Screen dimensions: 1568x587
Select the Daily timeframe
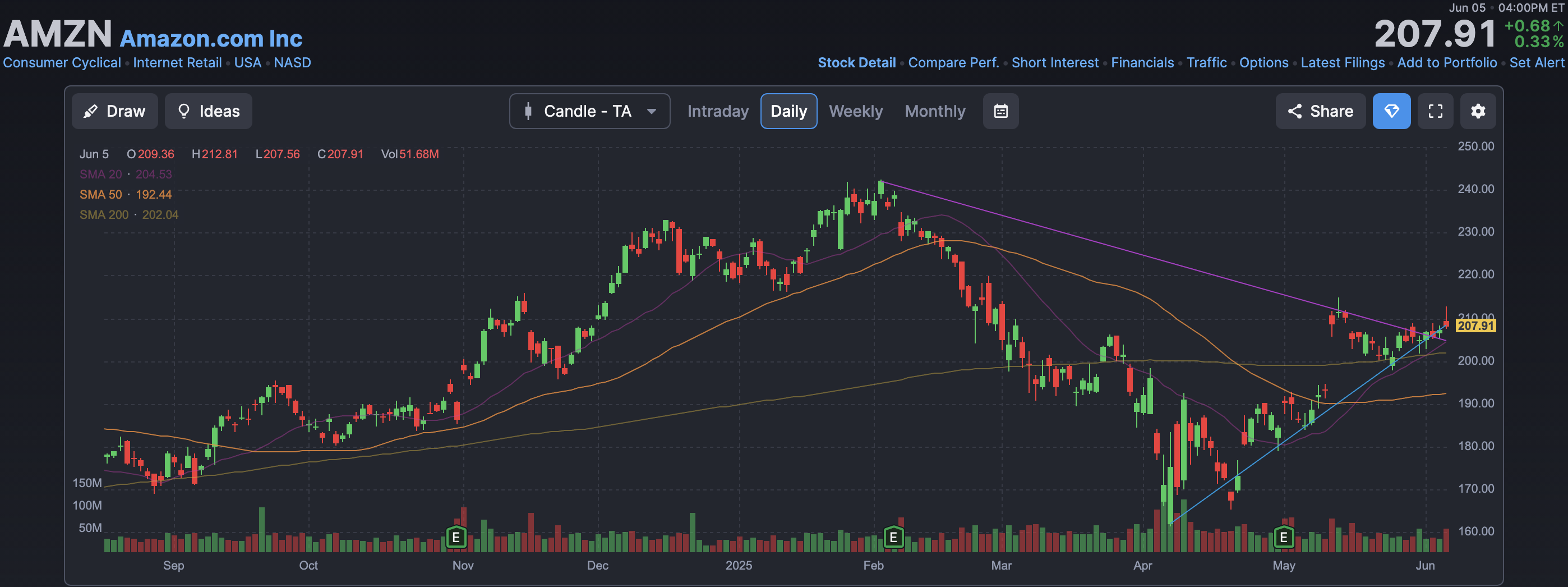click(788, 111)
